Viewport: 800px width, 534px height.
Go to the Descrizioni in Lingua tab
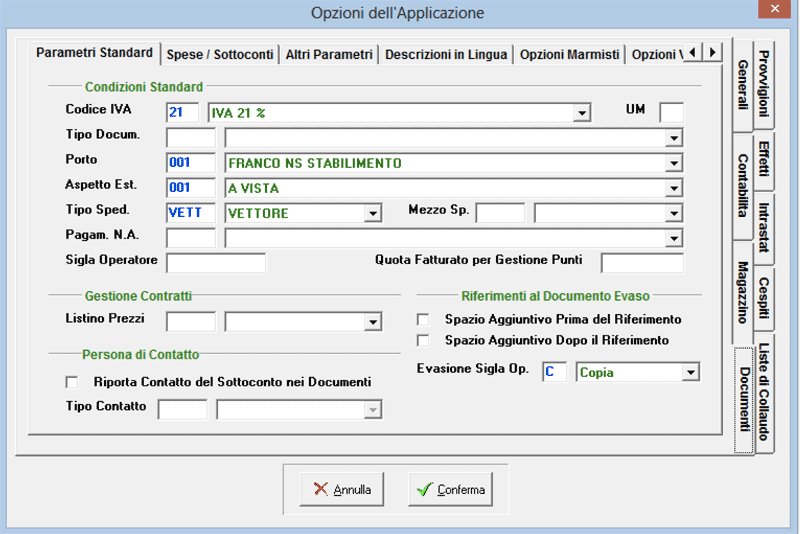(x=446, y=55)
